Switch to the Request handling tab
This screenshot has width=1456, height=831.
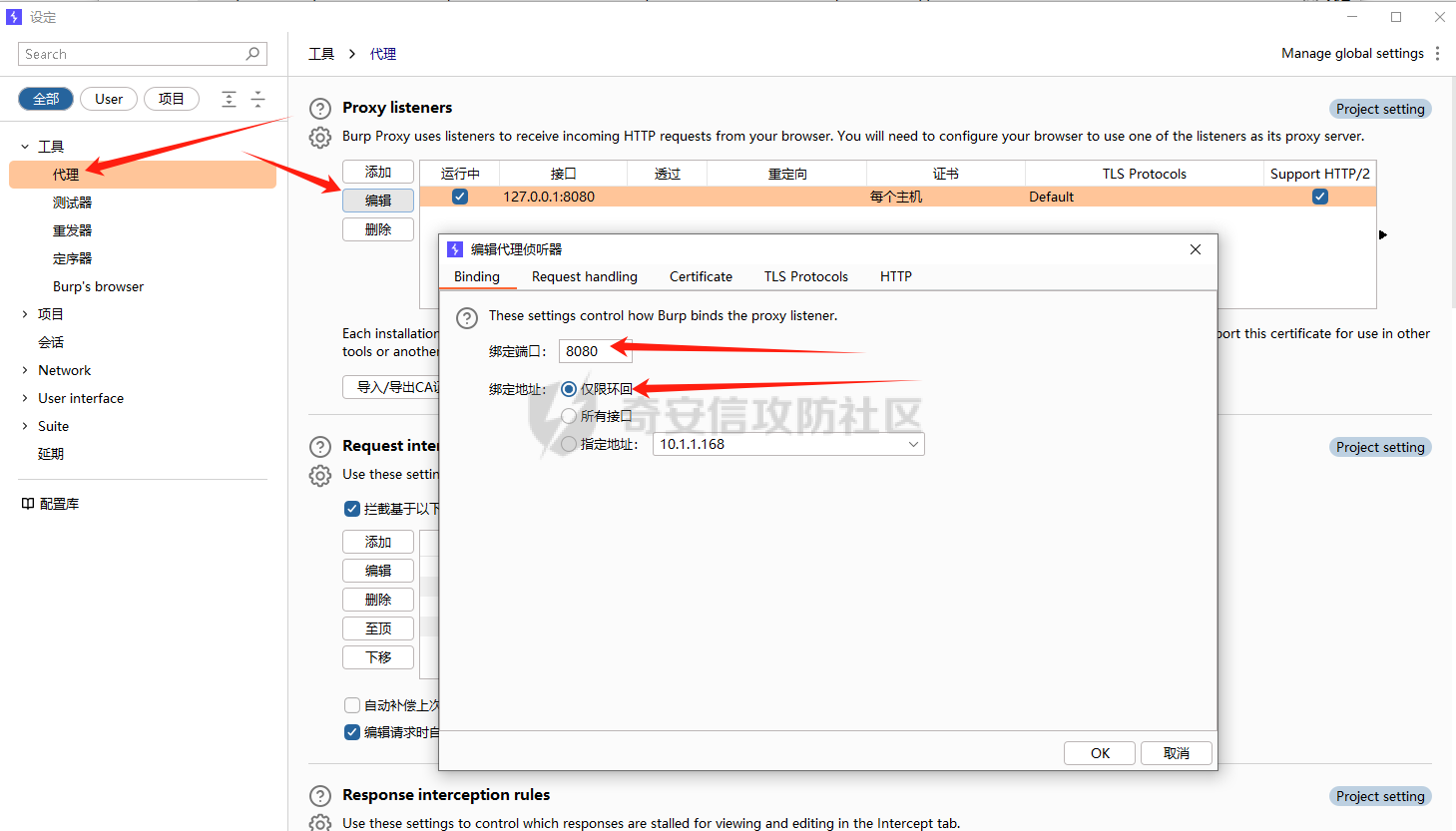tap(584, 277)
